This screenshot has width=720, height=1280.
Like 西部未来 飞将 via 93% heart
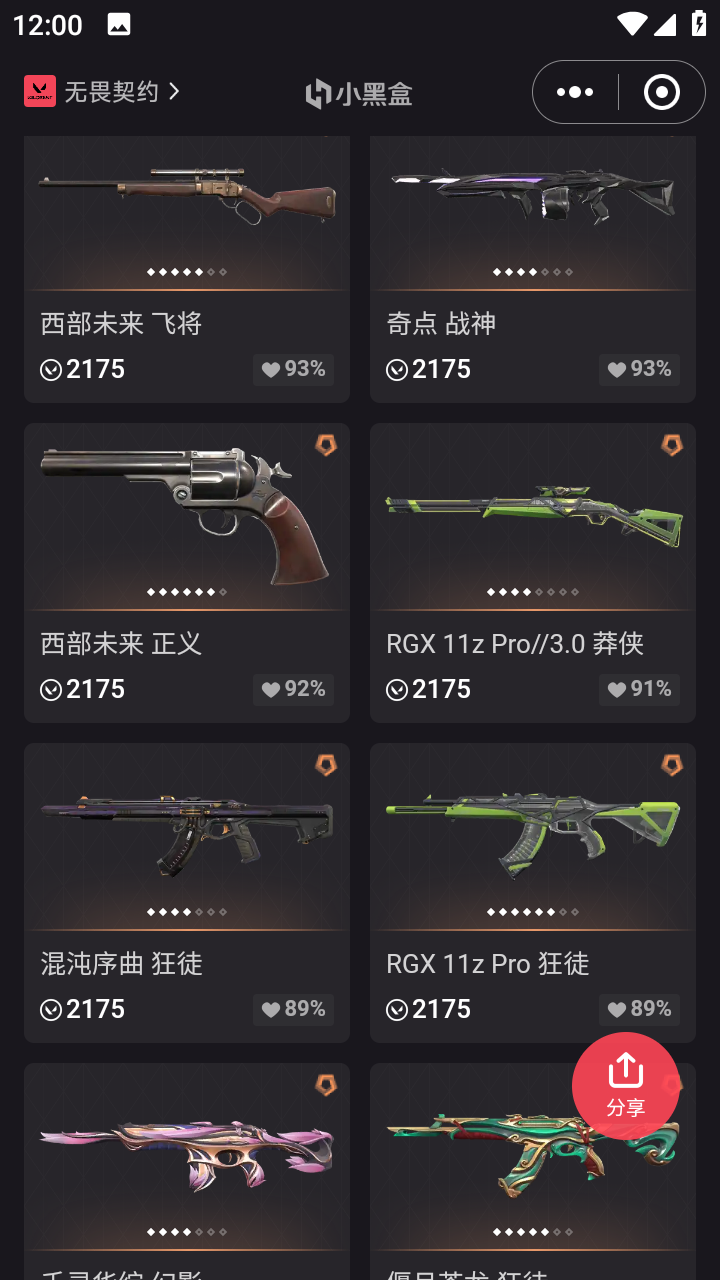(293, 369)
